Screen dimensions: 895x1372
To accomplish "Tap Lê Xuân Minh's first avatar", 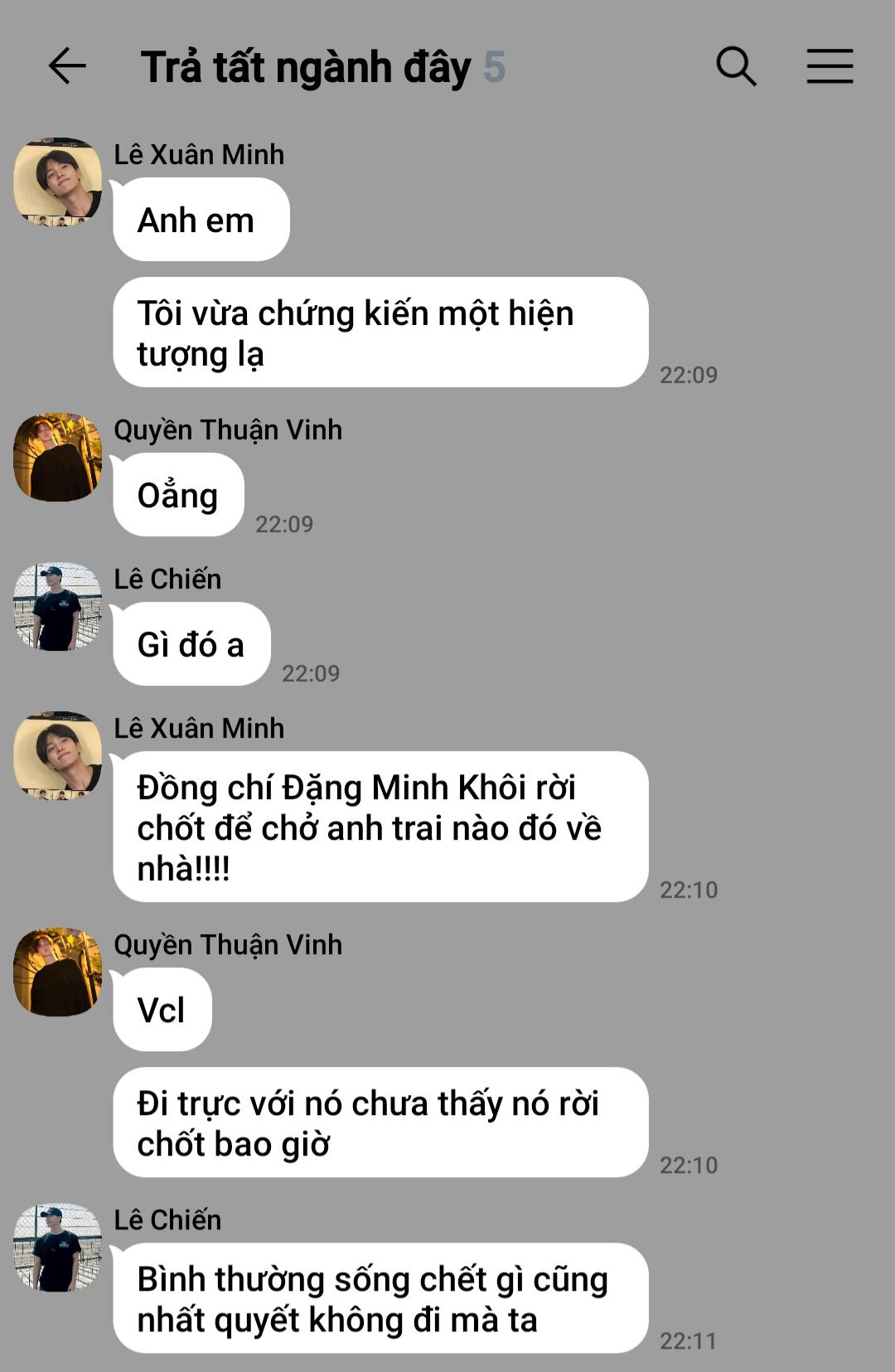I will [x=58, y=182].
